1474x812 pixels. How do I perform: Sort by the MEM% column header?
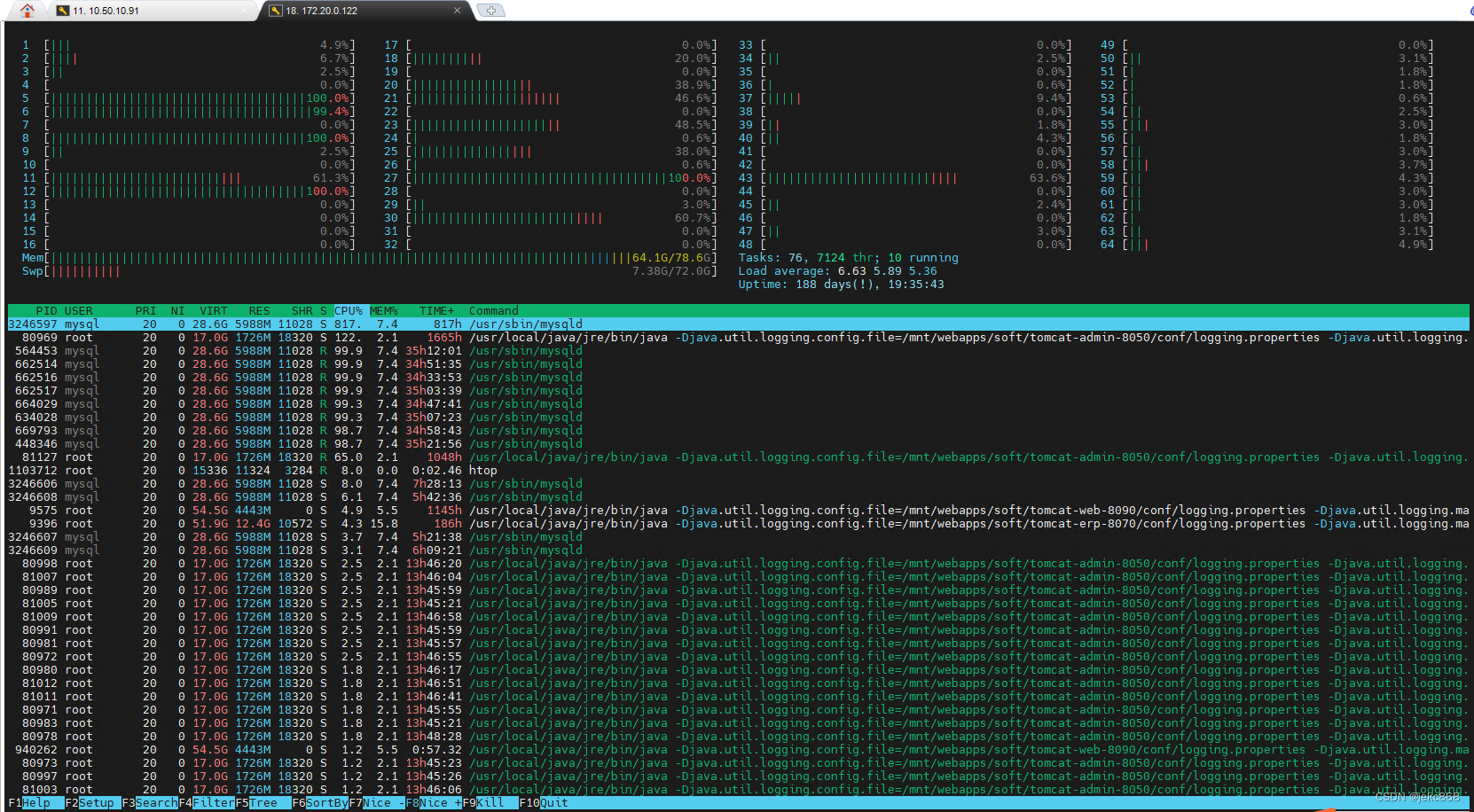pyautogui.click(x=384, y=311)
